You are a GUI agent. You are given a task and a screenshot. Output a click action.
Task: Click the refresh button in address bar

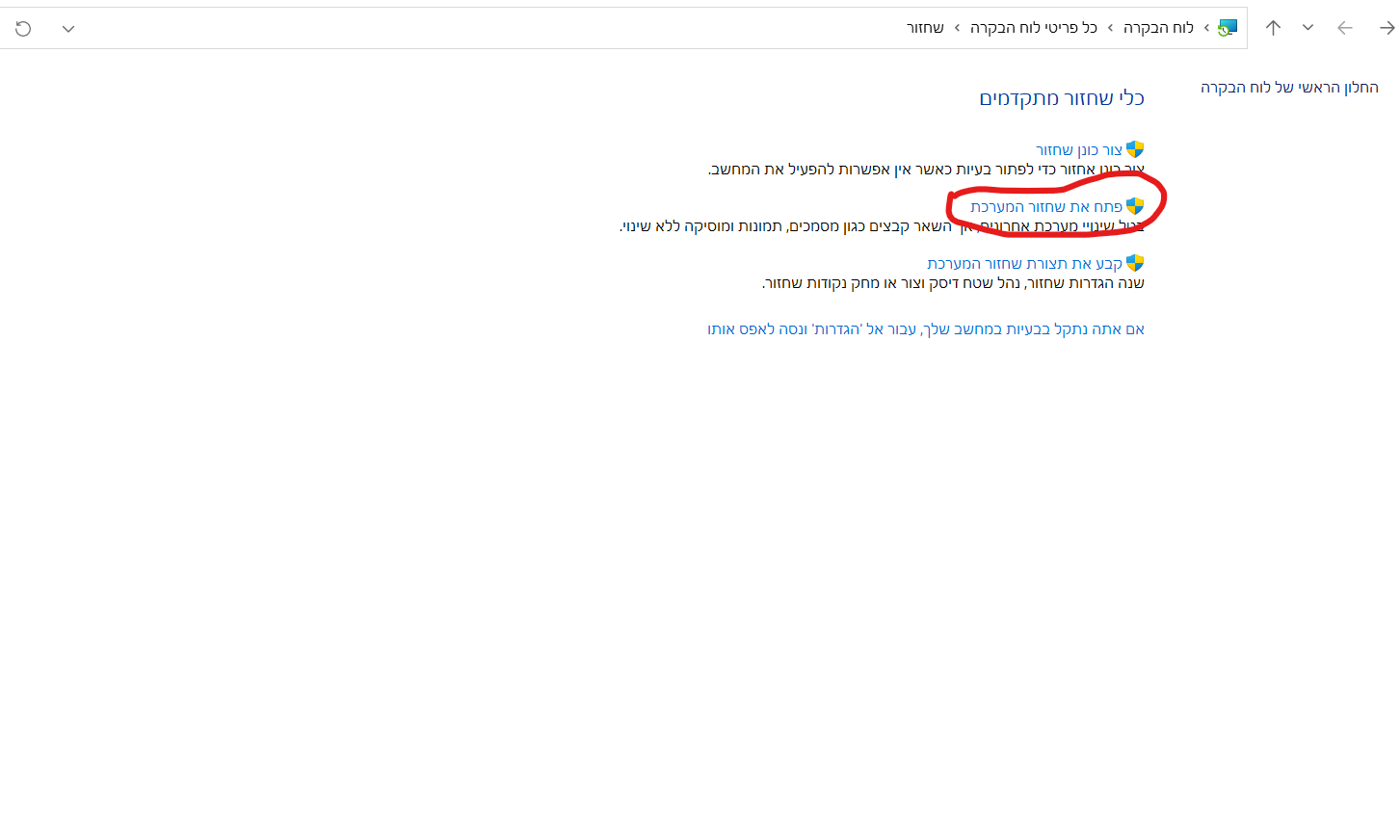click(23, 29)
